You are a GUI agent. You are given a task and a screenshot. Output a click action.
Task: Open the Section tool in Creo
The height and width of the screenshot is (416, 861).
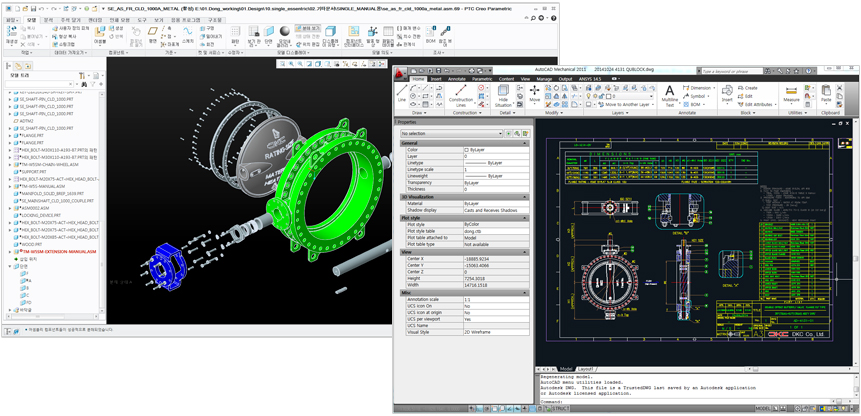(x=269, y=35)
